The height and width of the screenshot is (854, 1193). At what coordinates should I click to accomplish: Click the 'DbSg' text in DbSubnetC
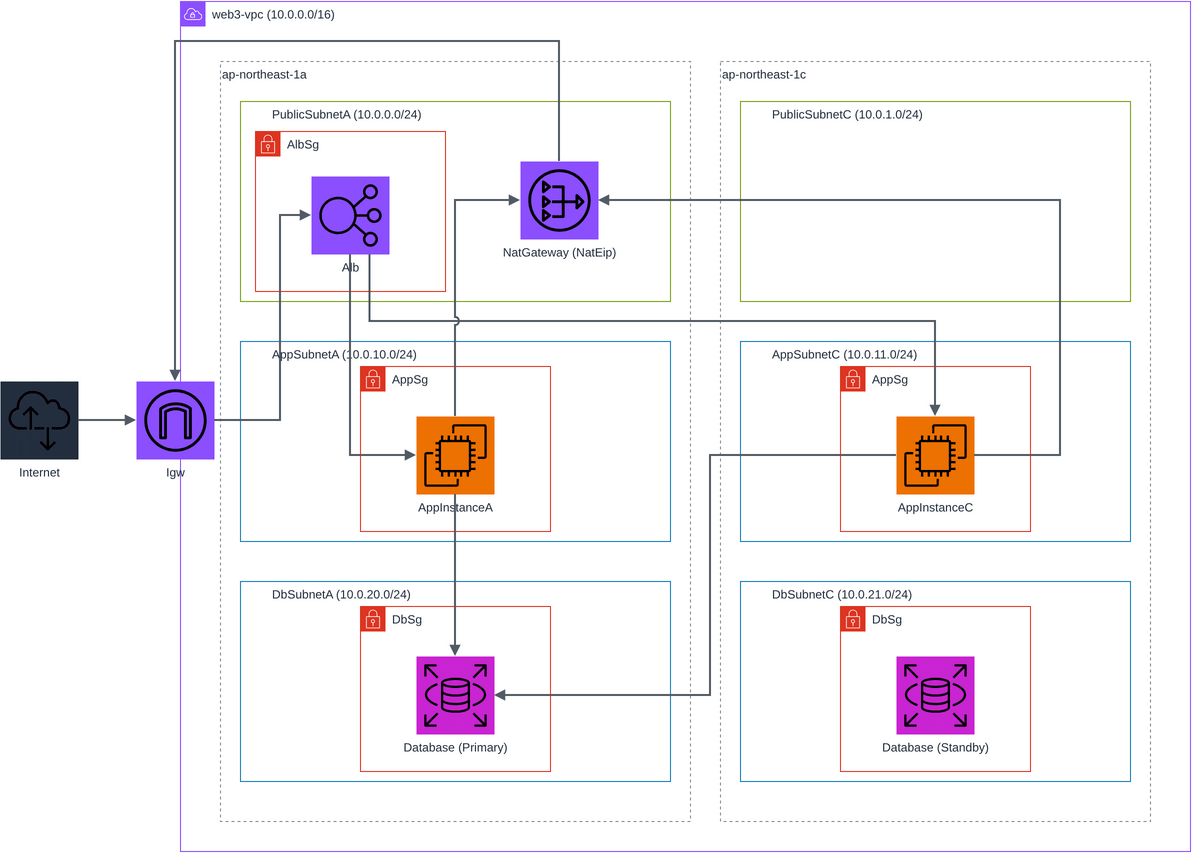[x=887, y=620]
